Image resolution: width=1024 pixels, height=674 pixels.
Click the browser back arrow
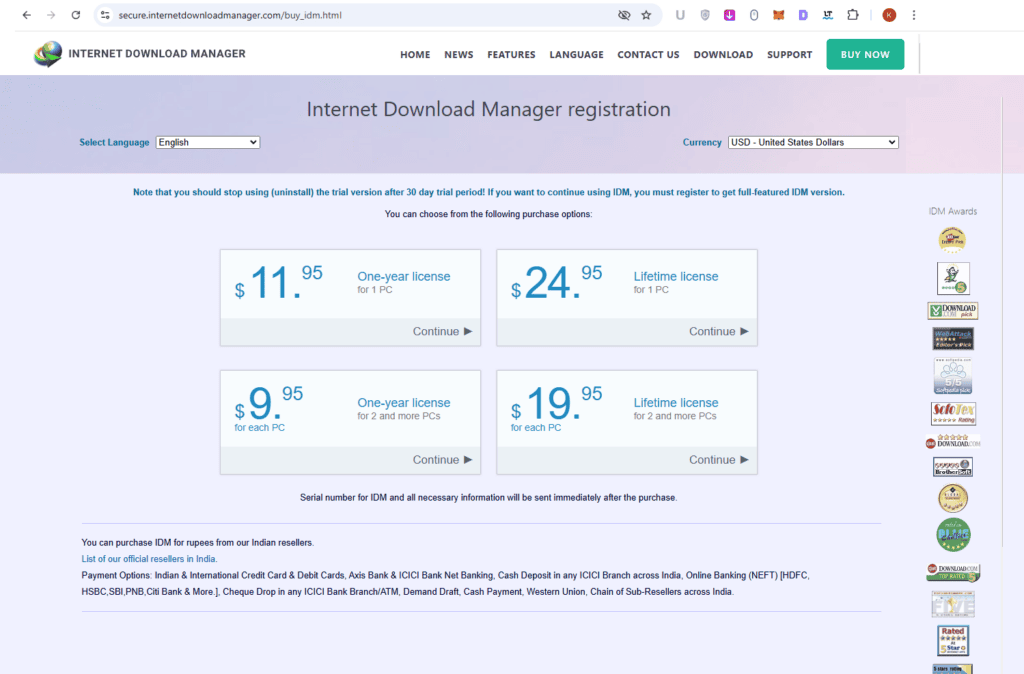point(26,15)
